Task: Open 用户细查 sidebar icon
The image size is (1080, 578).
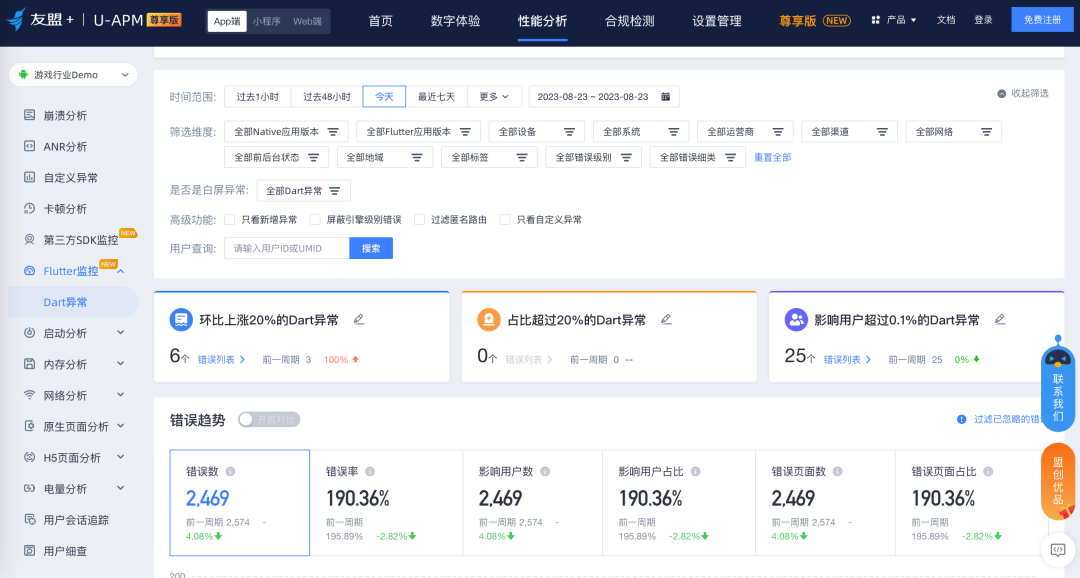Action: (x=30, y=550)
